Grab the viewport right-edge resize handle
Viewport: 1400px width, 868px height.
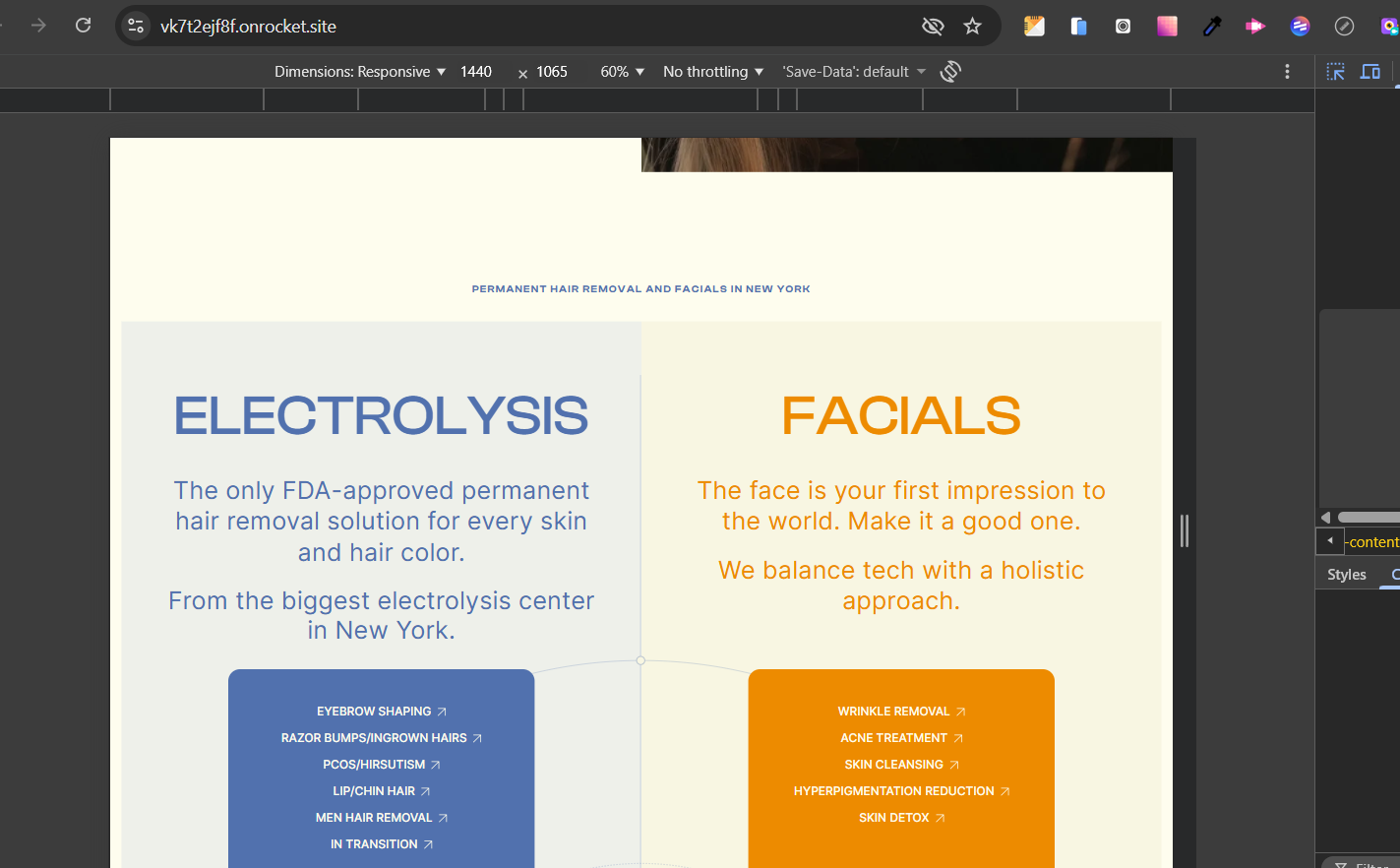coord(1185,531)
